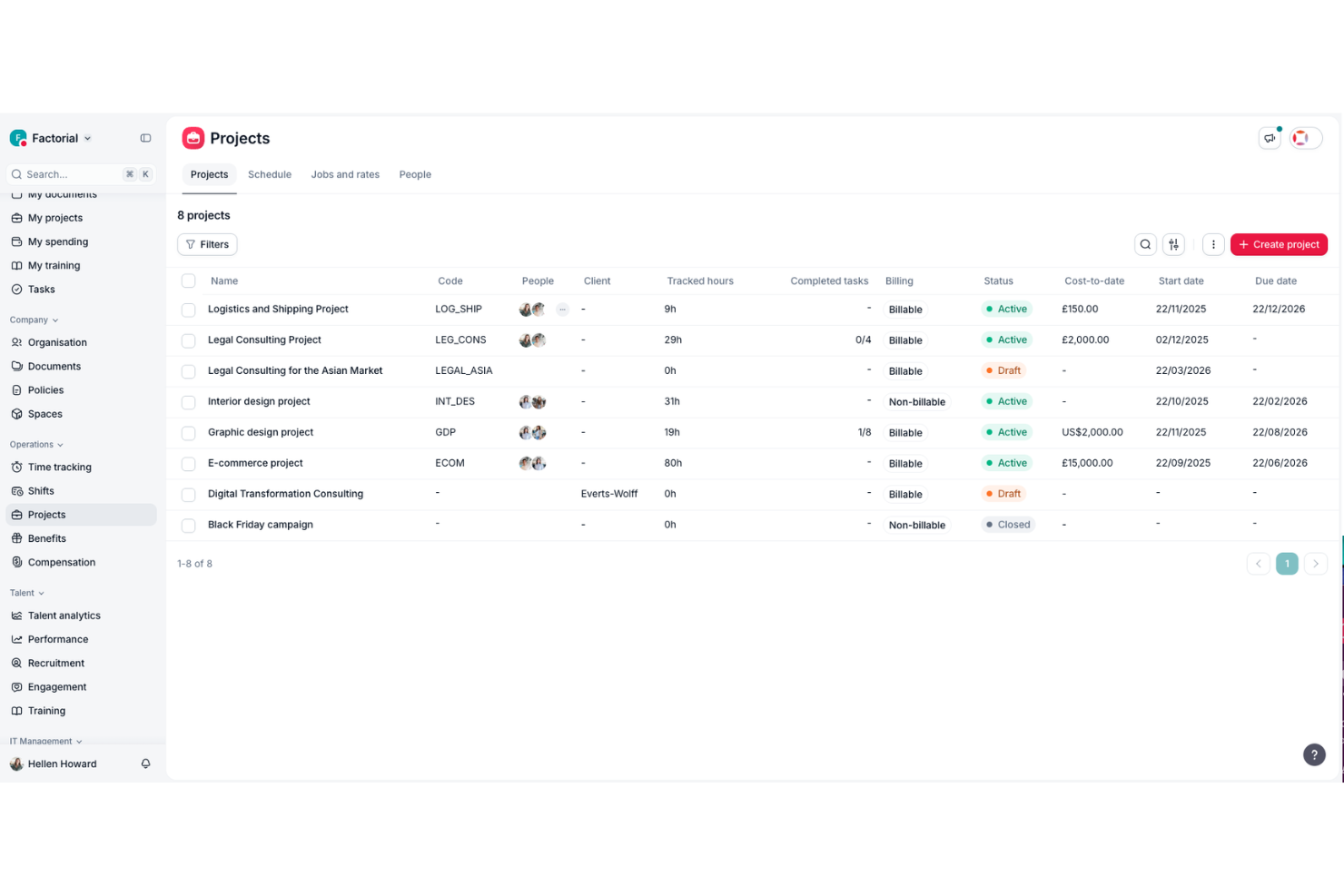Open the Compensation section
The width and height of the screenshot is (1344, 896).
coord(62,561)
